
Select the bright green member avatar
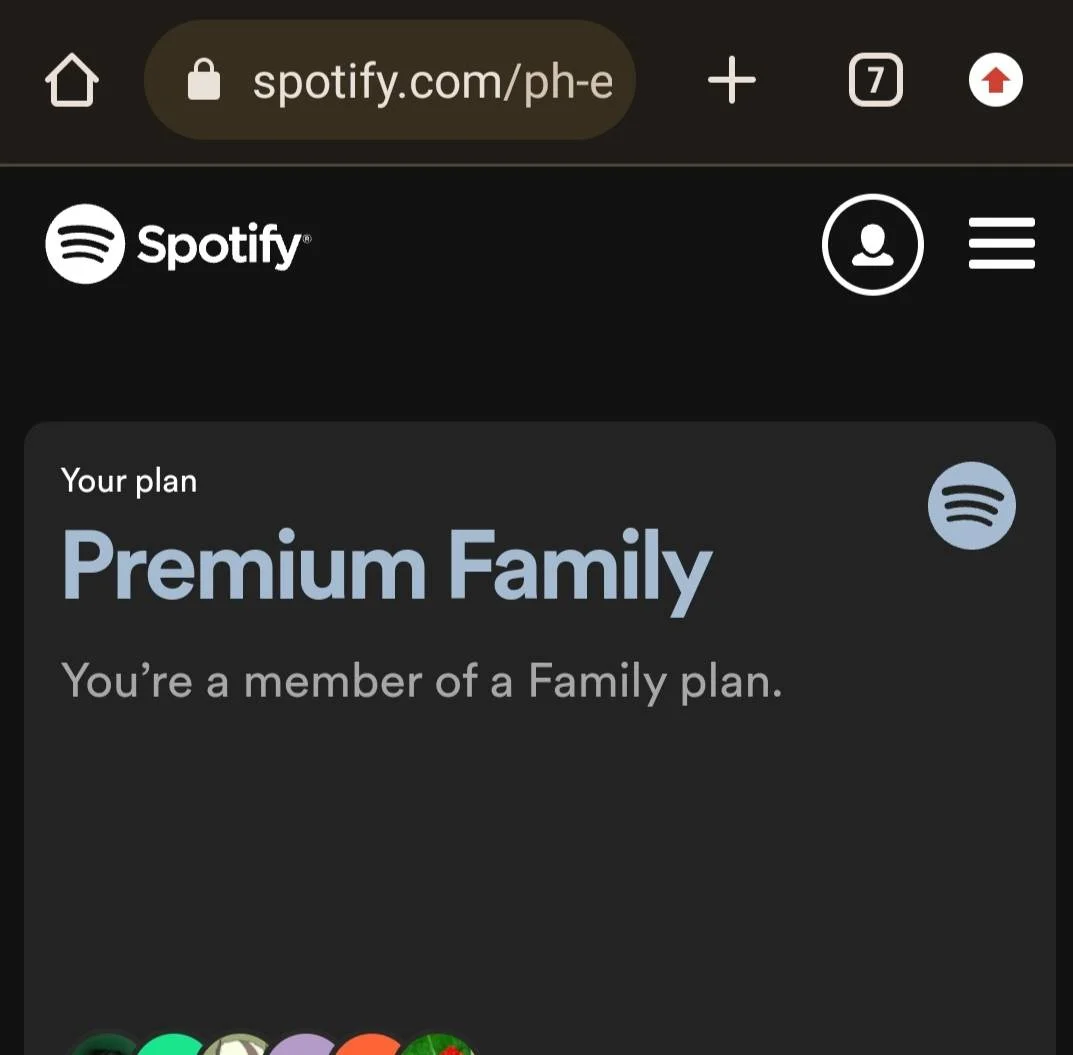pos(170,1044)
